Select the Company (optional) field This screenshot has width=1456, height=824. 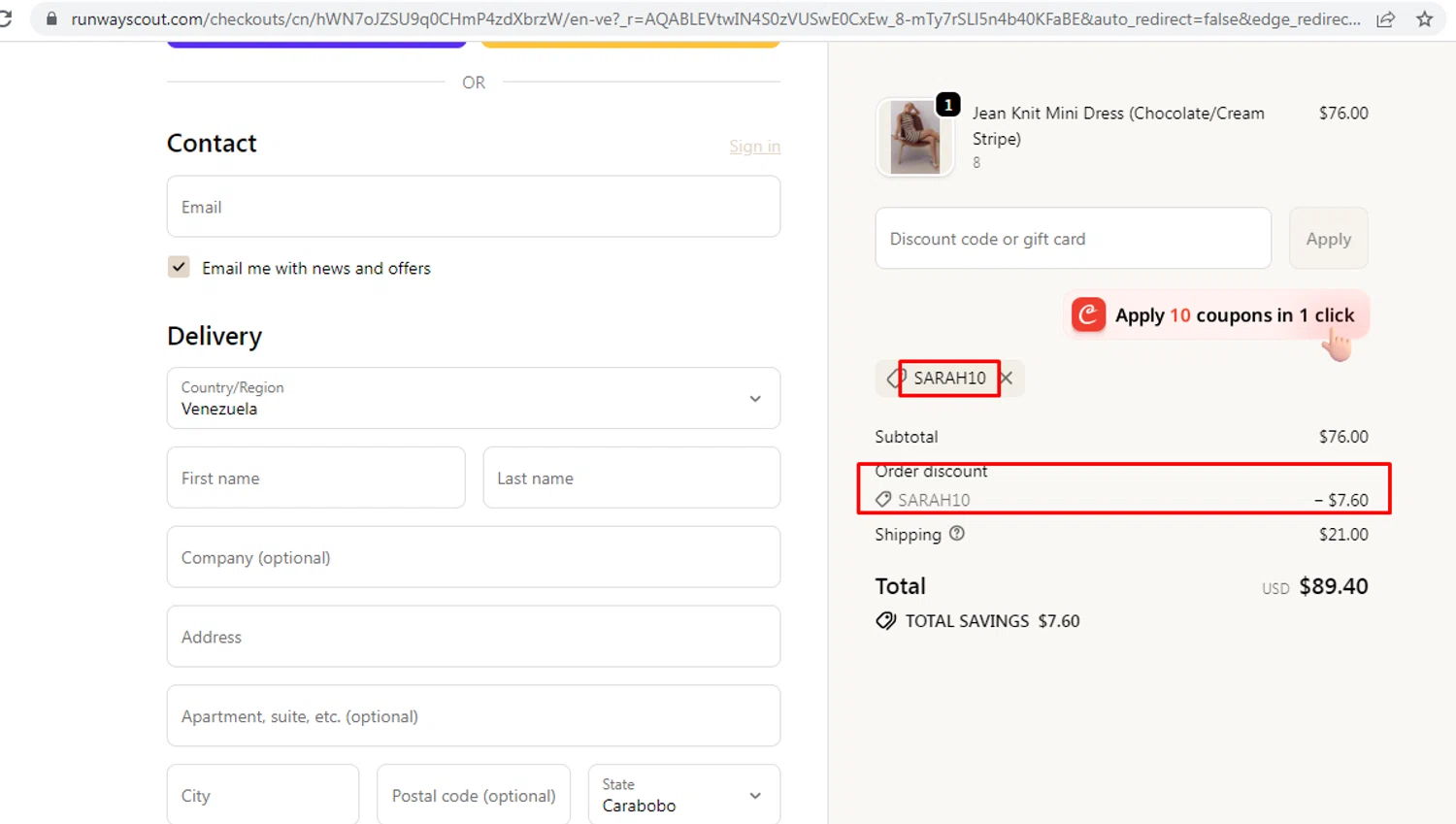[474, 557]
